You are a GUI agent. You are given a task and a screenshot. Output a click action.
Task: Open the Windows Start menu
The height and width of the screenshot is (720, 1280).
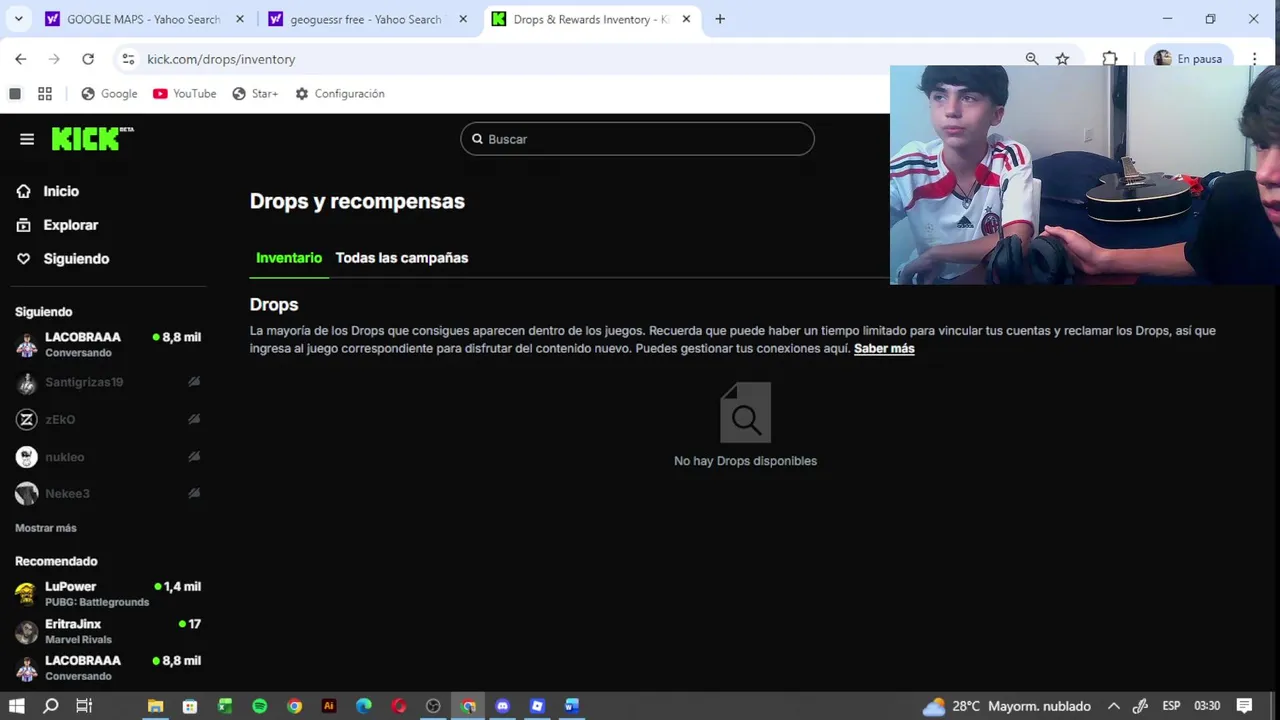(16, 706)
